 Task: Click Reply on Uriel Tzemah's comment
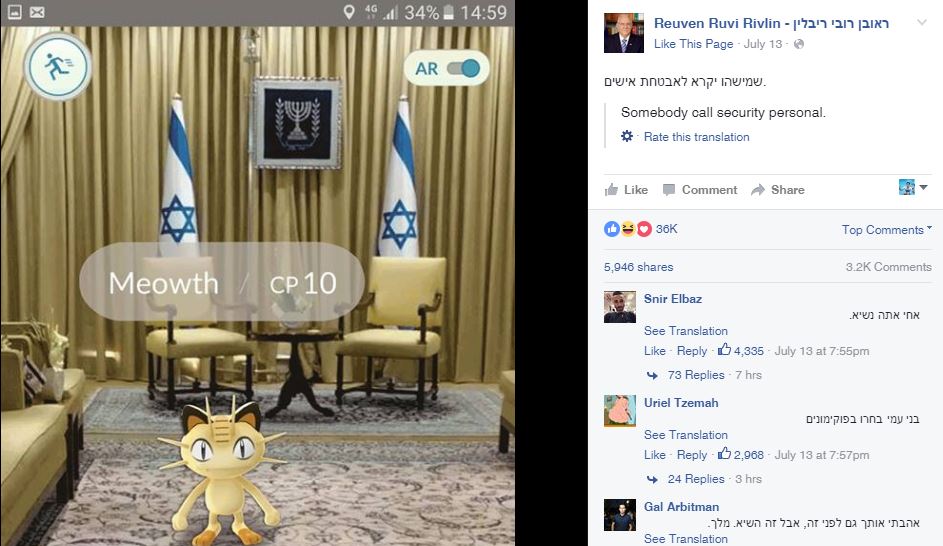pos(692,455)
